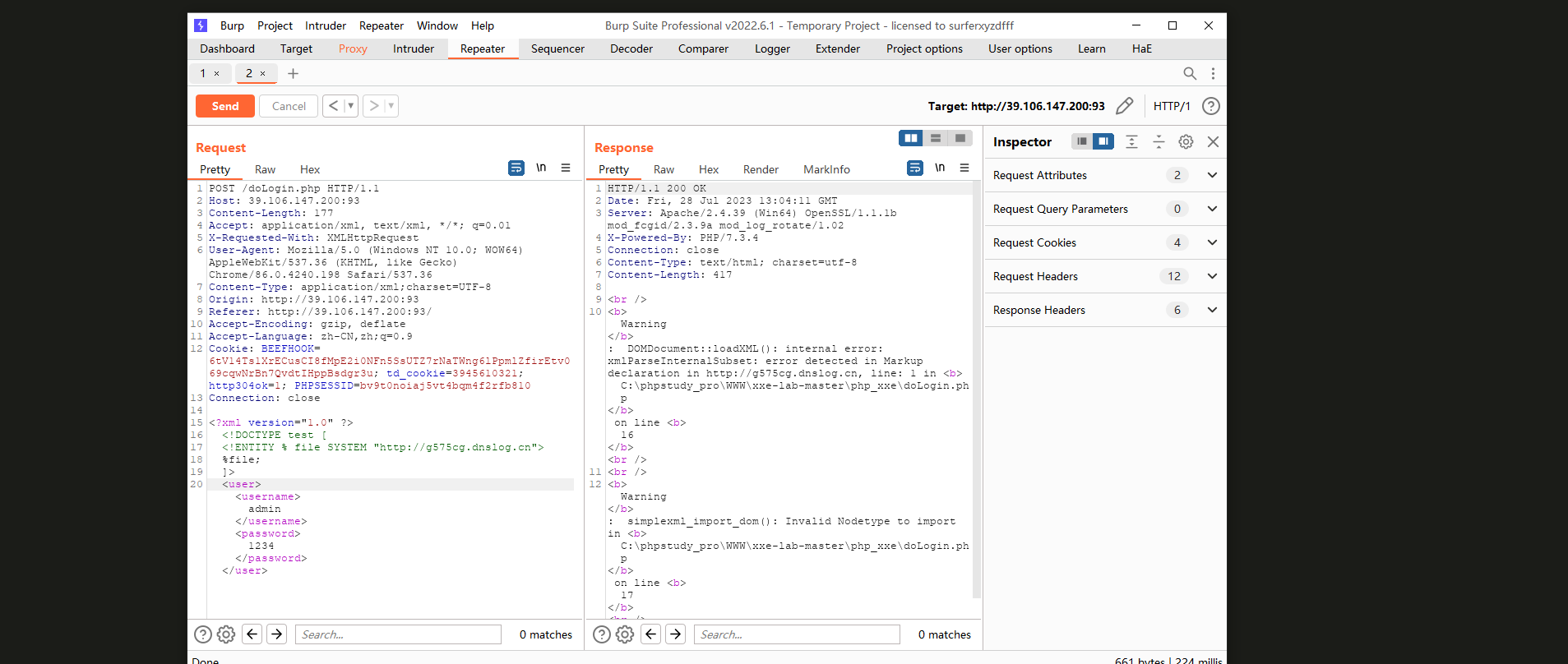Open the forward history dropdown arrow
Screen dimensions: 1568x664
click(x=391, y=105)
